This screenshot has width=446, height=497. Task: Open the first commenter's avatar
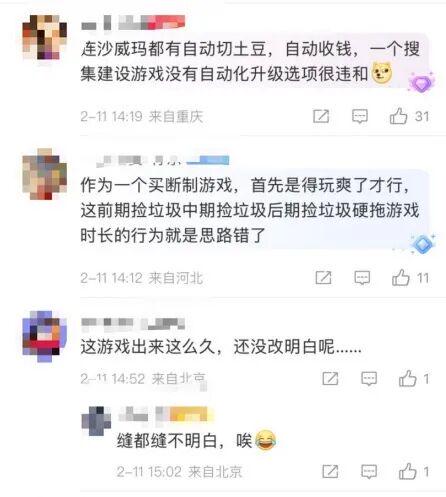point(44,37)
